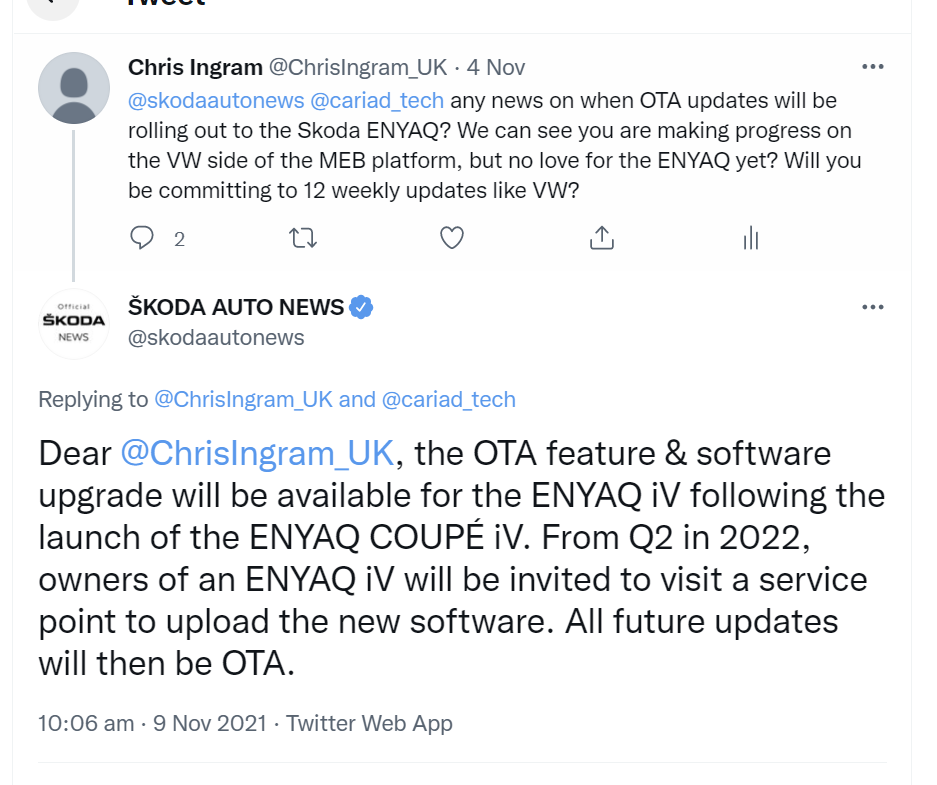Like Chris Ingram's tweet with heart icon

coord(452,238)
